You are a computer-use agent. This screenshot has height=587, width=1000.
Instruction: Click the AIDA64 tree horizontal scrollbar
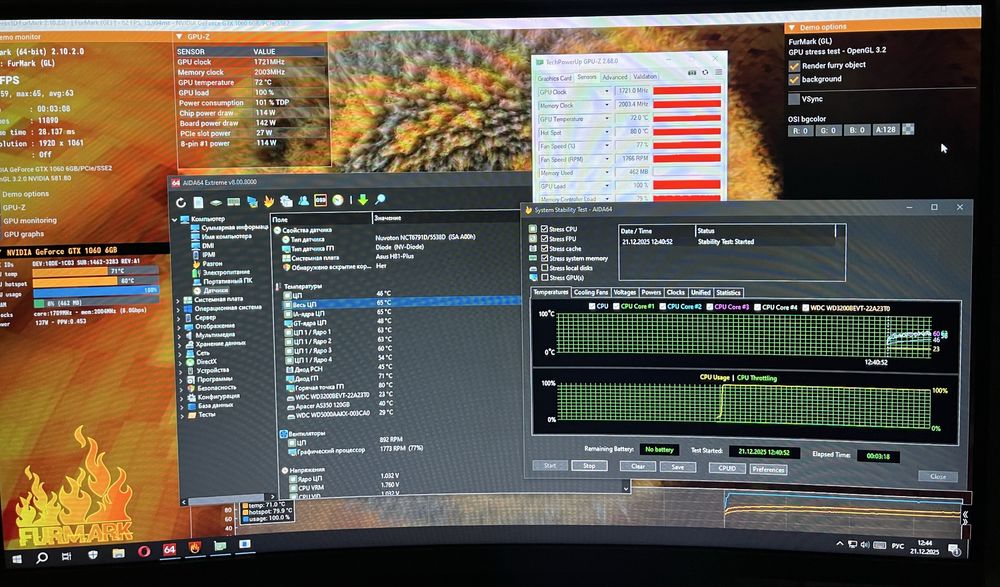click(228, 498)
